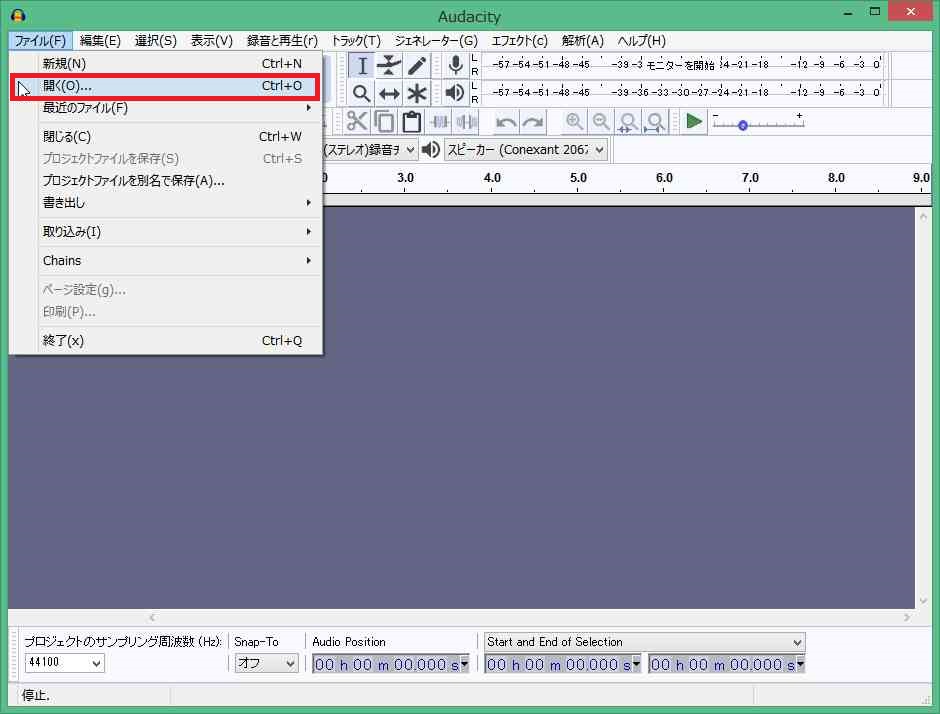The width and height of the screenshot is (940, 714).
Task: Click the microphone recording meter icon
Action: point(456,65)
